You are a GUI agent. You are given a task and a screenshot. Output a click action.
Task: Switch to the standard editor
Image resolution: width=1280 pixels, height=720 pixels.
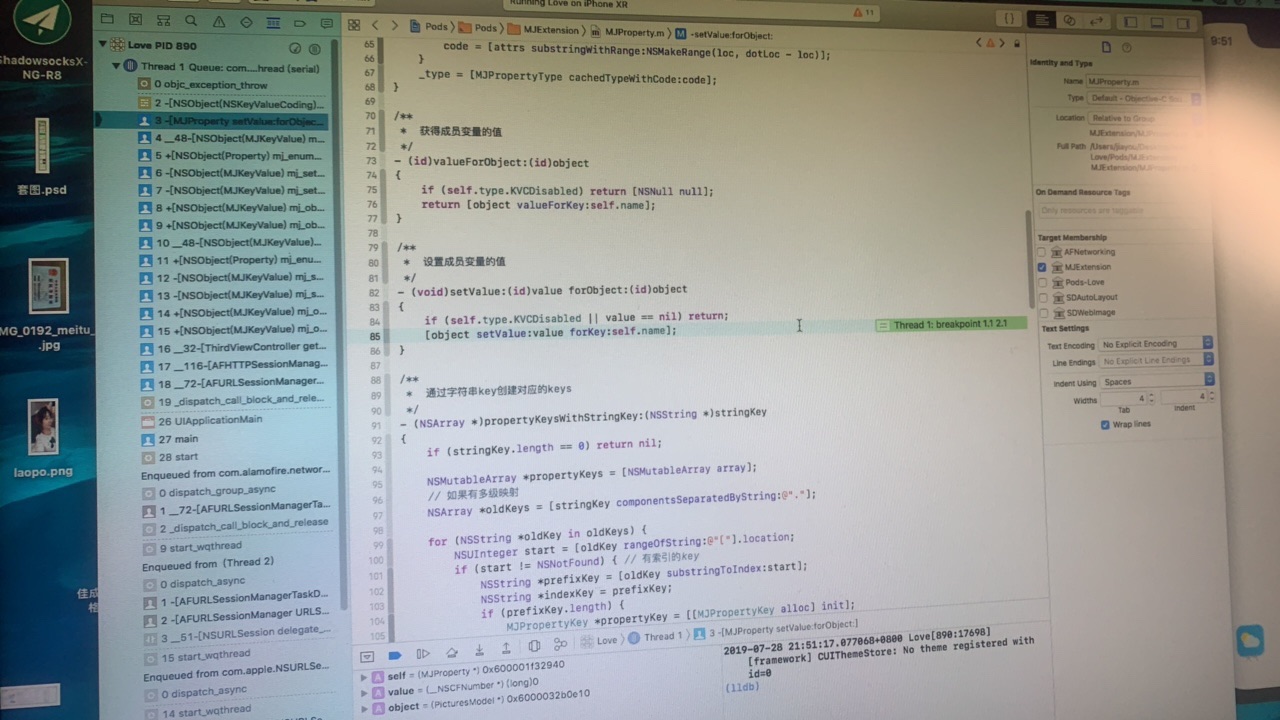click(1043, 19)
